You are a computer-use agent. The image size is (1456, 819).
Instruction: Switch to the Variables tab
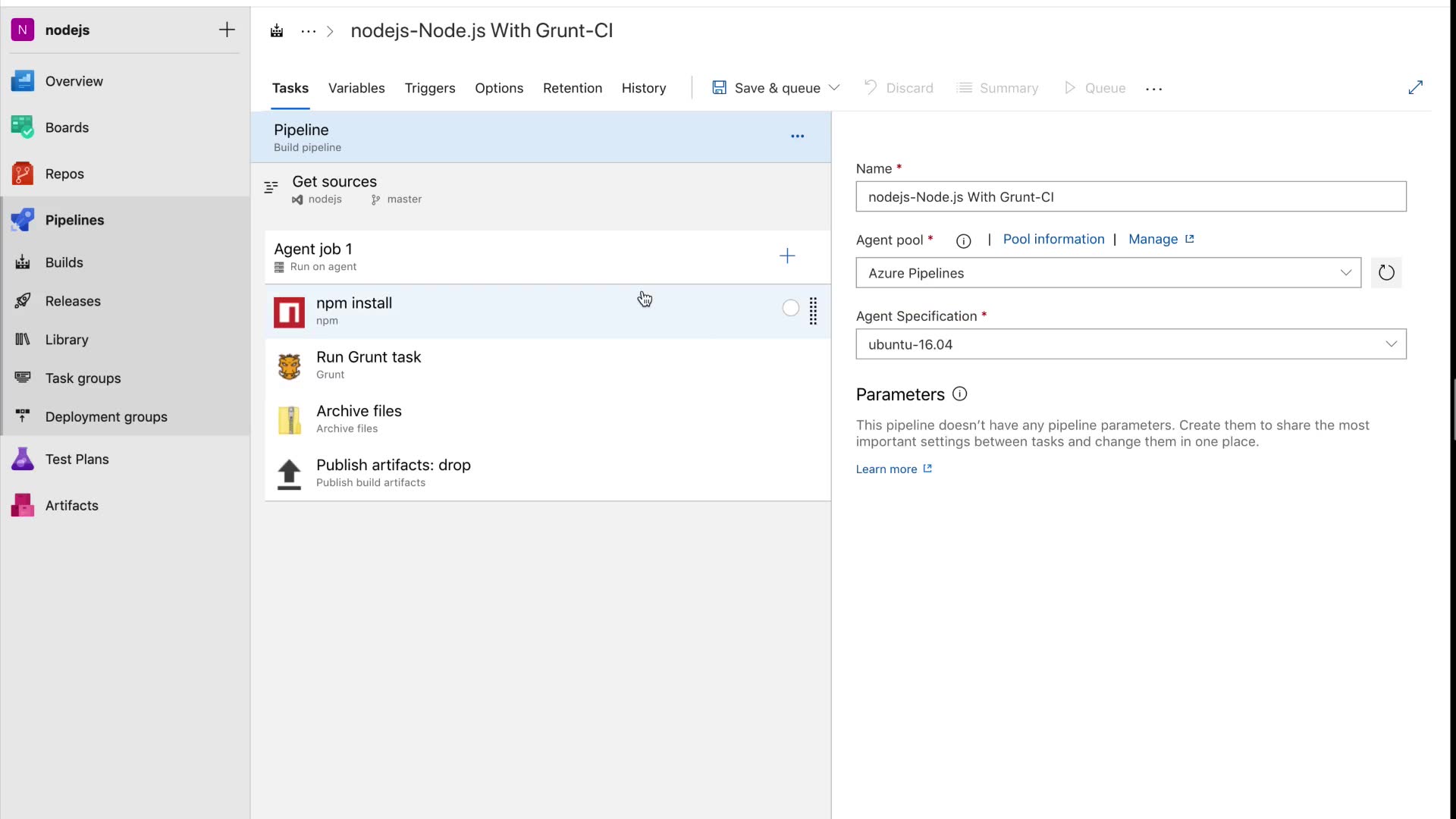coord(356,88)
